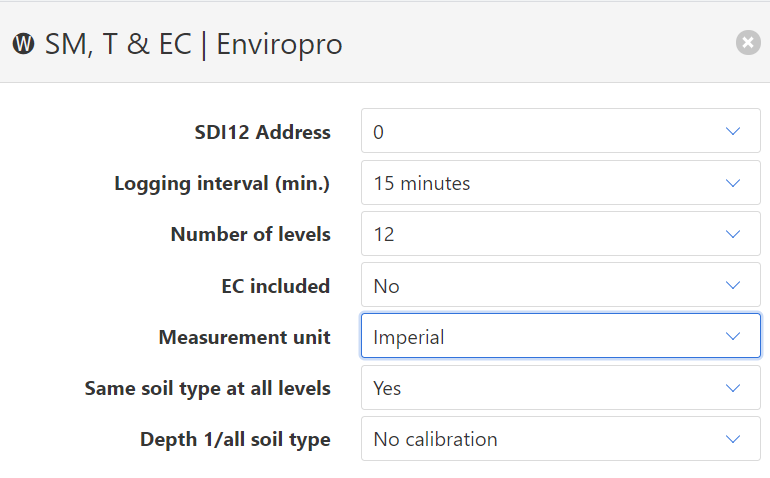This screenshot has height=478, width=770.
Task: Click the chevron arrow beside Imperial
Action: click(x=733, y=337)
